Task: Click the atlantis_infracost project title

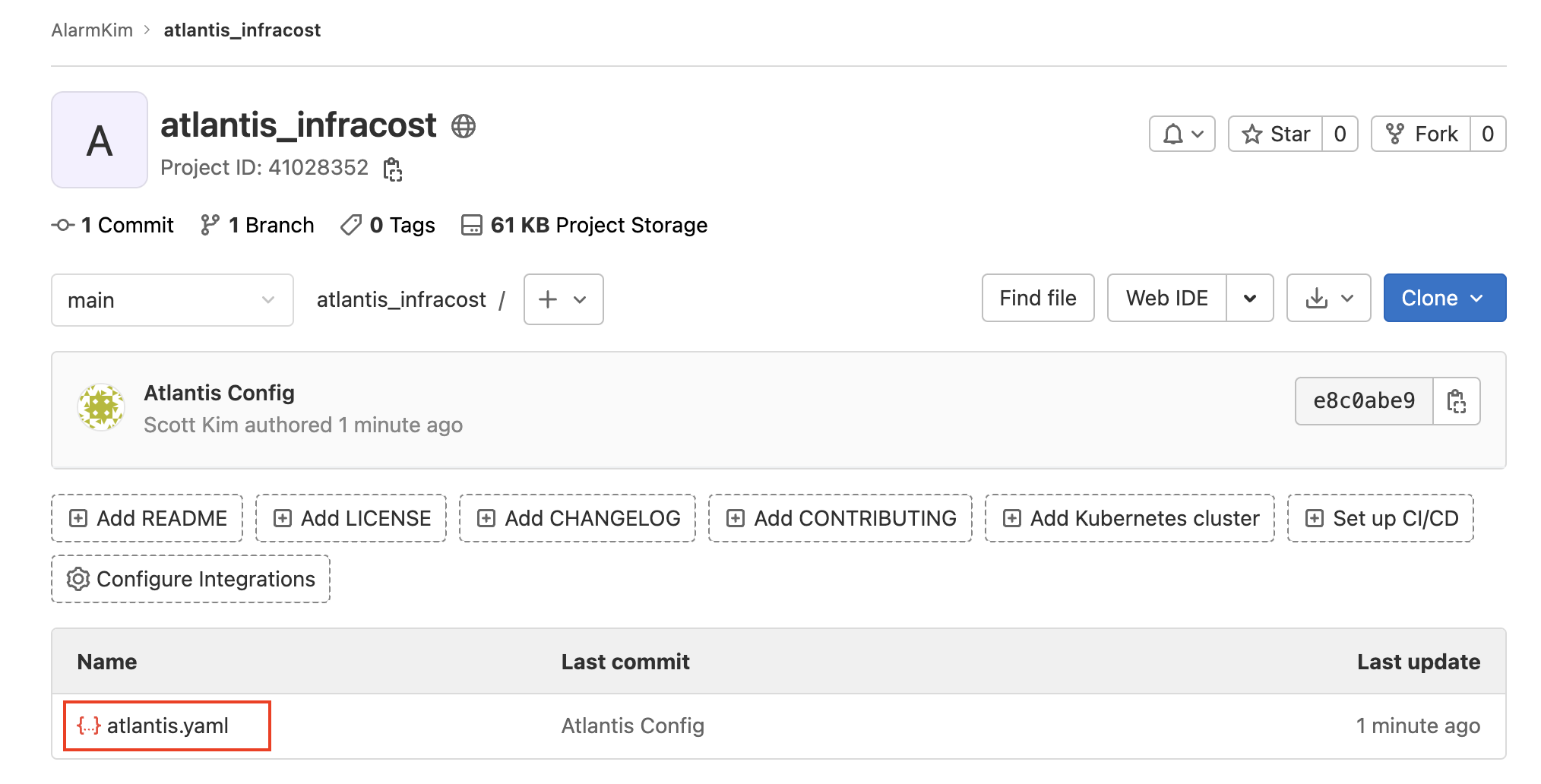Action: (x=299, y=125)
